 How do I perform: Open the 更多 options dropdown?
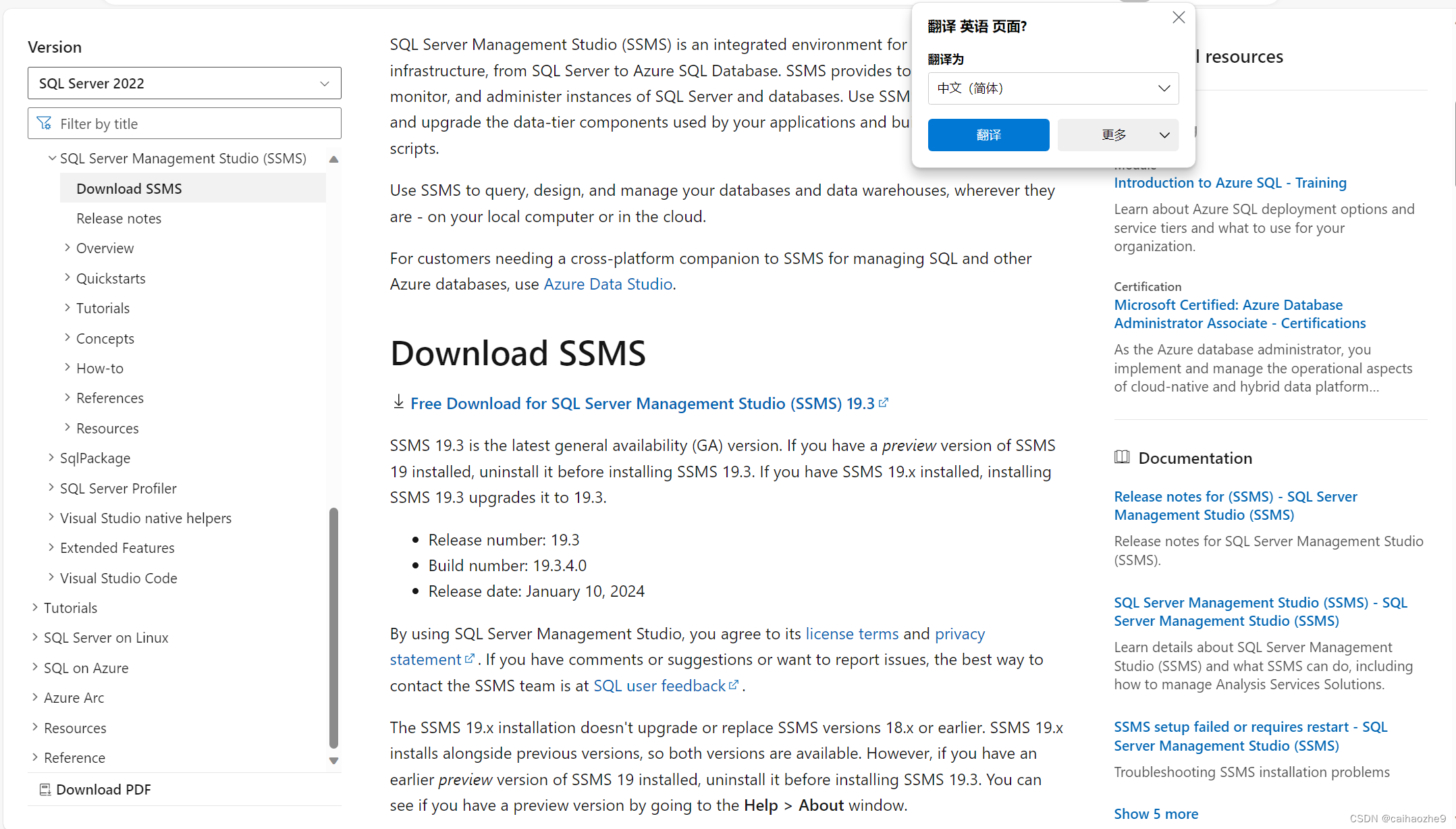pos(1117,134)
